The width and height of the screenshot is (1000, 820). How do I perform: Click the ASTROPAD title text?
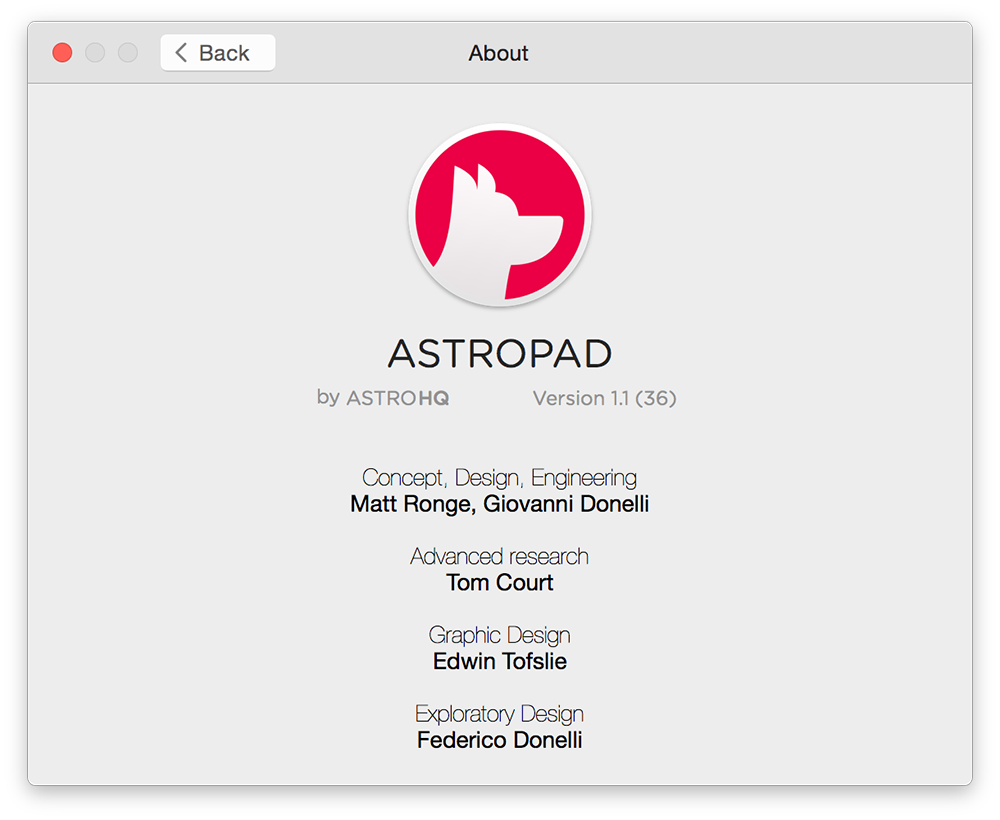pyautogui.click(x=500, y=353)
